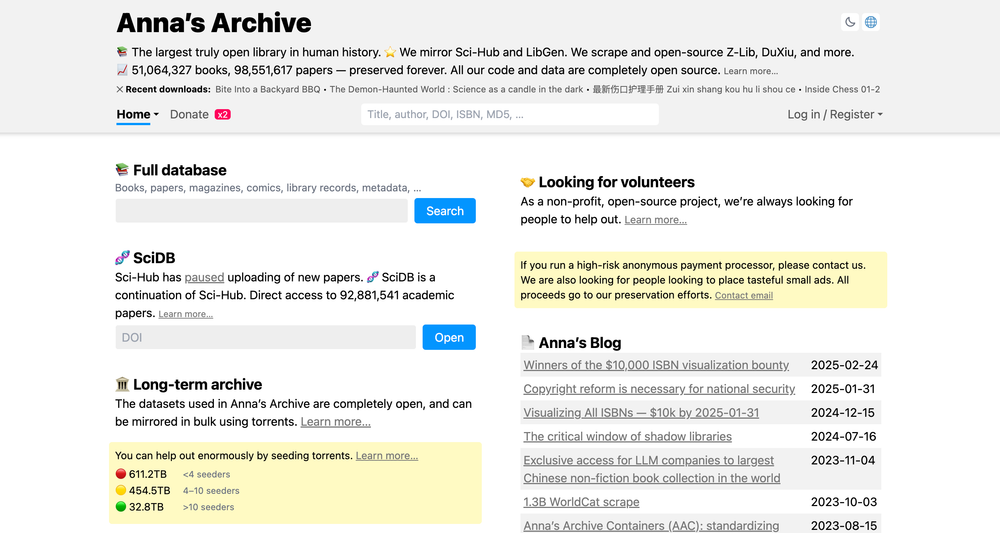1000x533 pixels.
Task: Click the DOI input field
Action: click(265, 337)
